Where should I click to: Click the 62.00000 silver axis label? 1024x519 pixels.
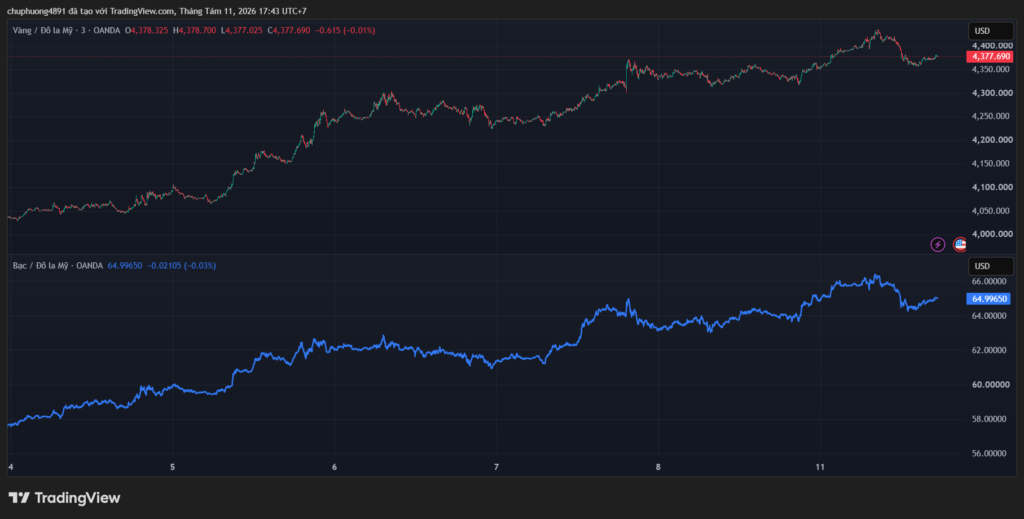[989, 351]
